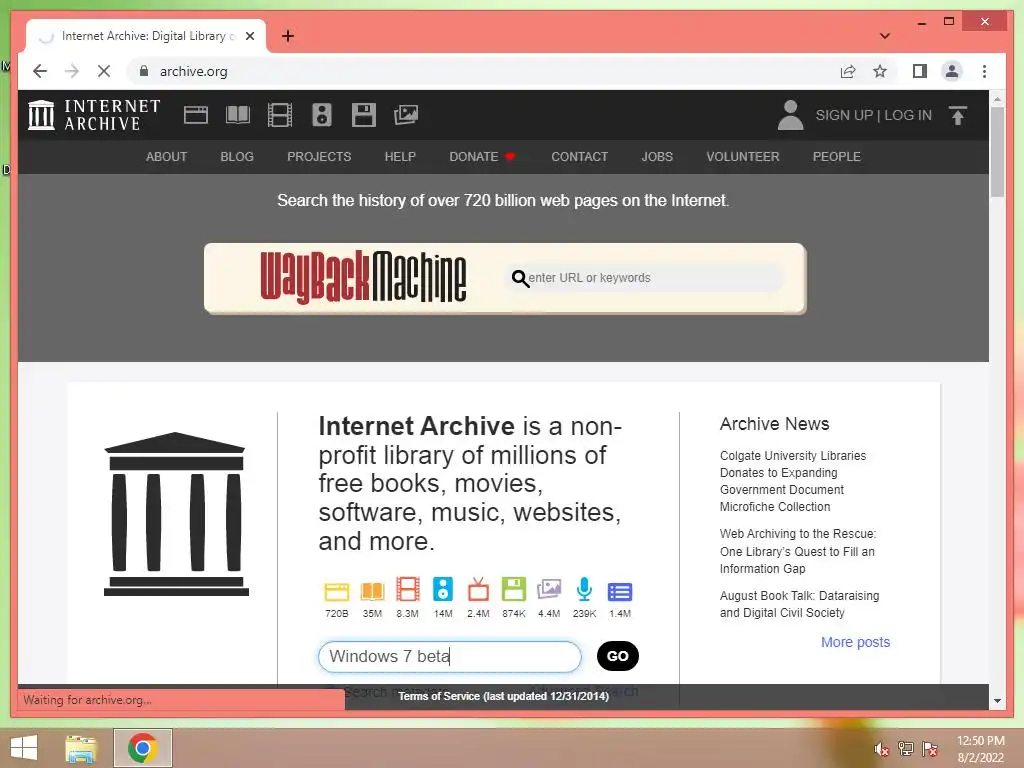
Task: Select the blue Audio icon labeled 14M
Action: click(x=443, y=589)
